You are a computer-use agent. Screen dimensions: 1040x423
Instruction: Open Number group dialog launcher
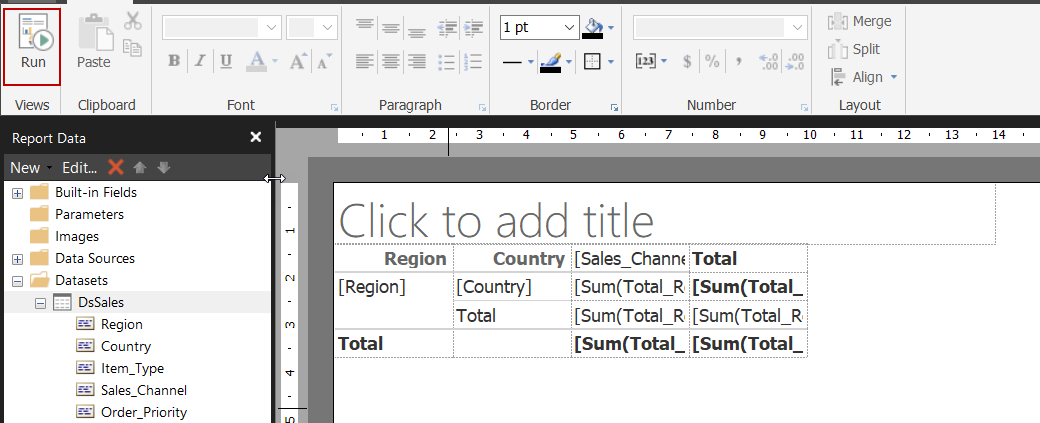coord(805,107)
